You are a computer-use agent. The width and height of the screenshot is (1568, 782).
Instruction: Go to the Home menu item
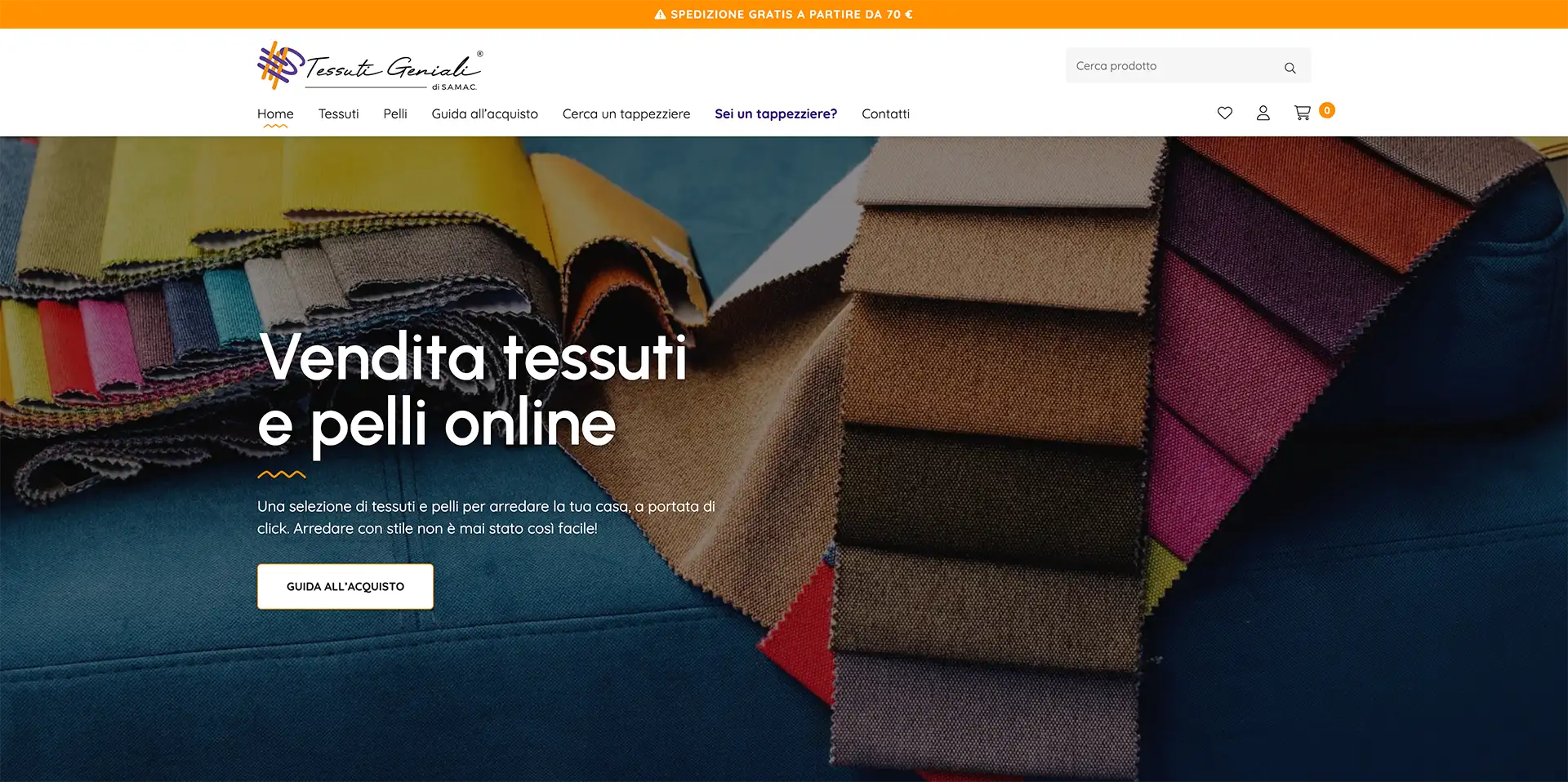click(x=275, y=114)
